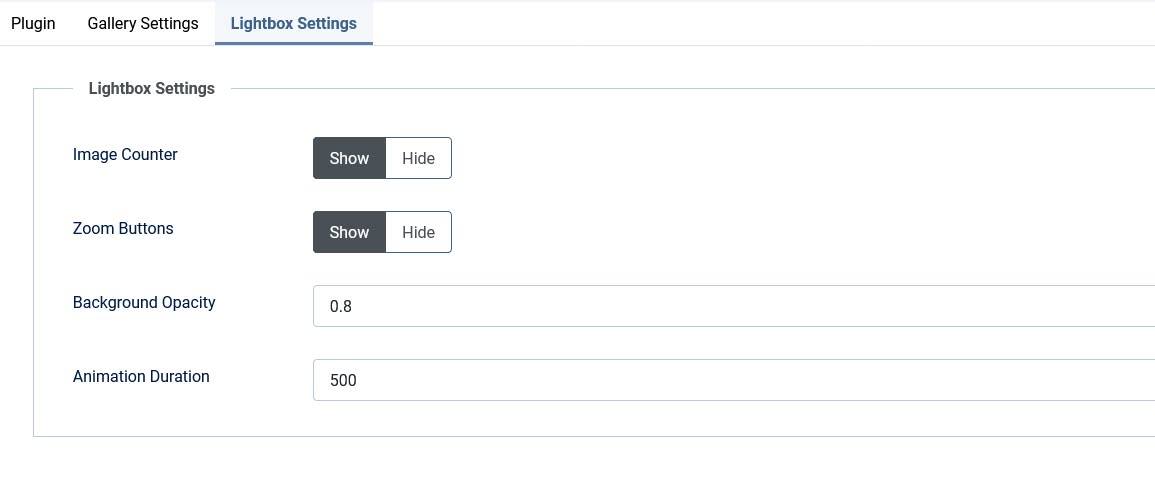The width and height of the screenshot is (1155, 478).
Task: Hide the lightbox Zoom Buttons
Action: coord(418,232)
